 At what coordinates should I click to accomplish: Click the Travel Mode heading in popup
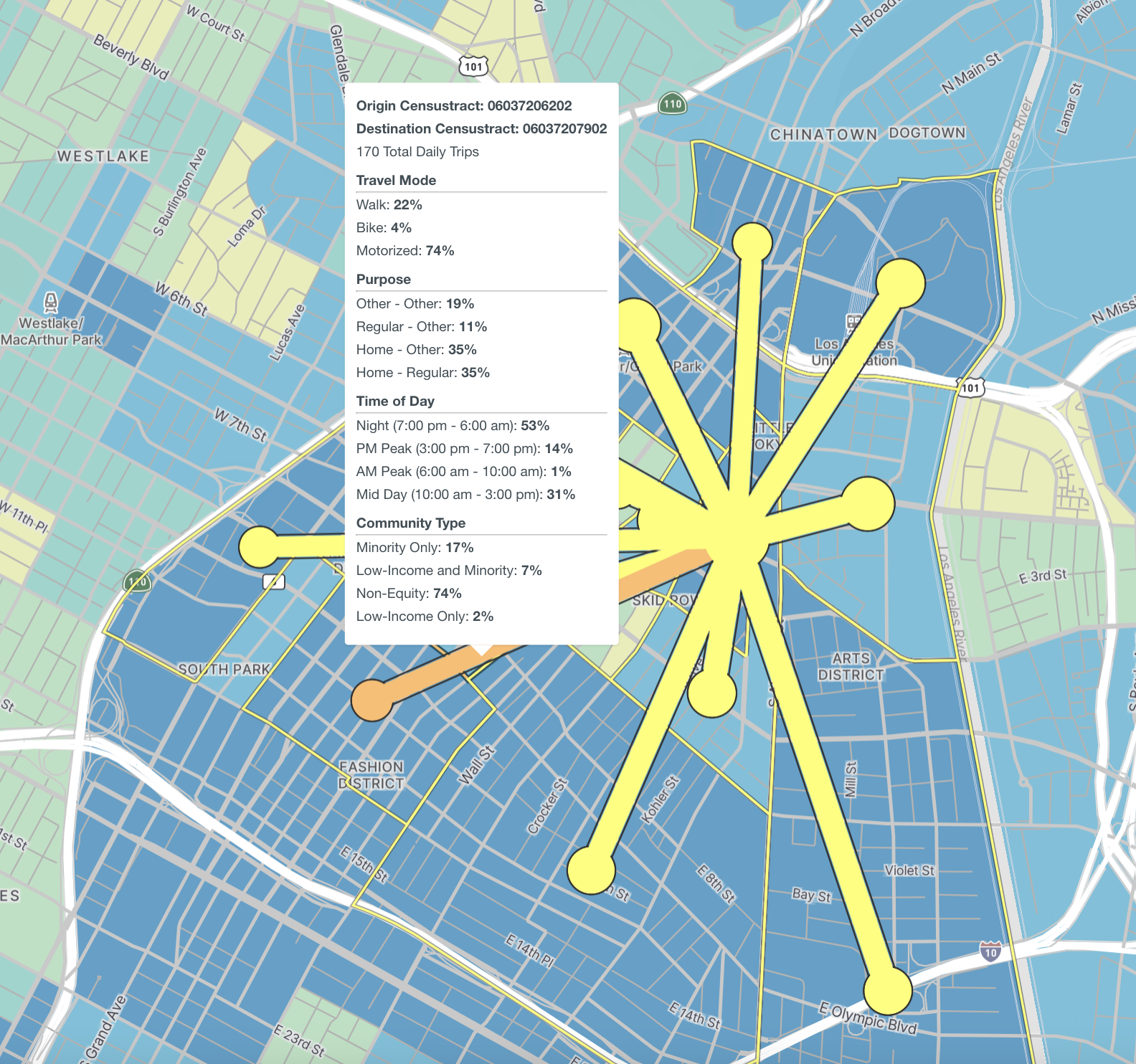click(396, 180)
